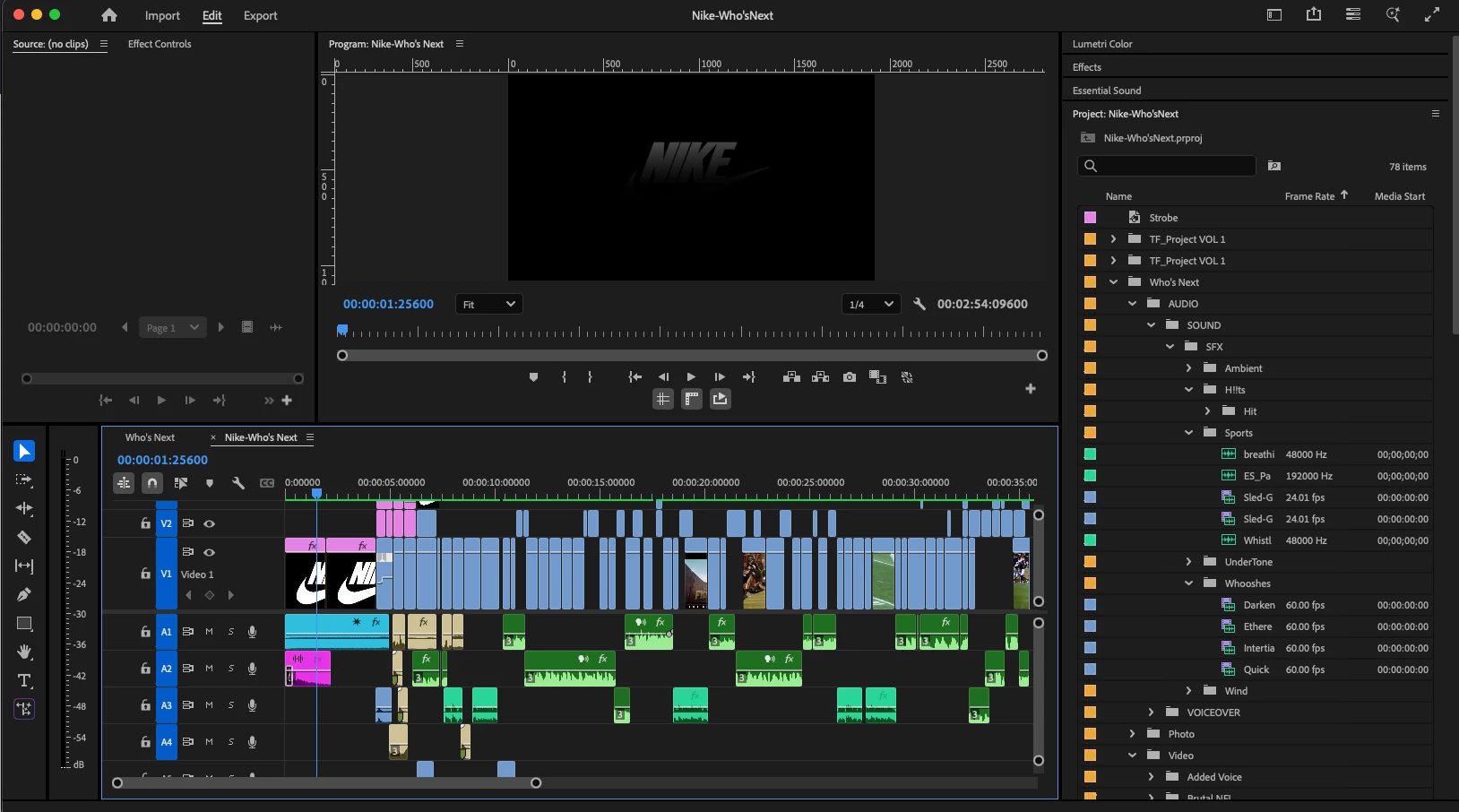
Task: Click Mark In bracket button
Action: point(564,377)
